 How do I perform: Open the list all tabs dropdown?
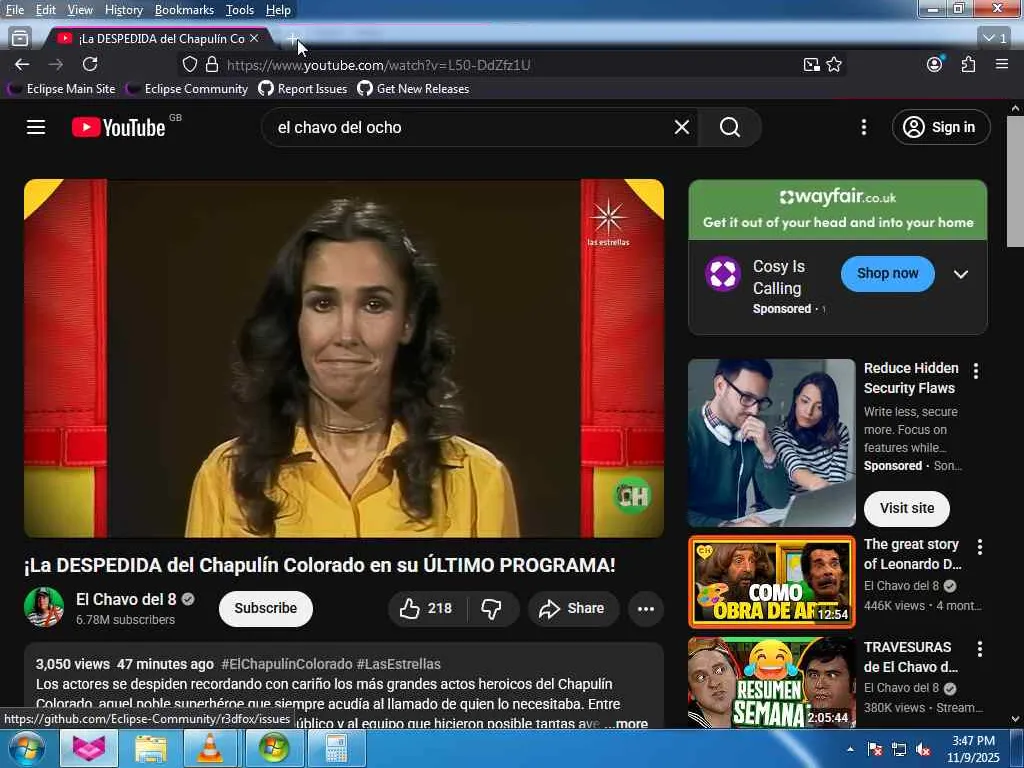coord(995,38)
